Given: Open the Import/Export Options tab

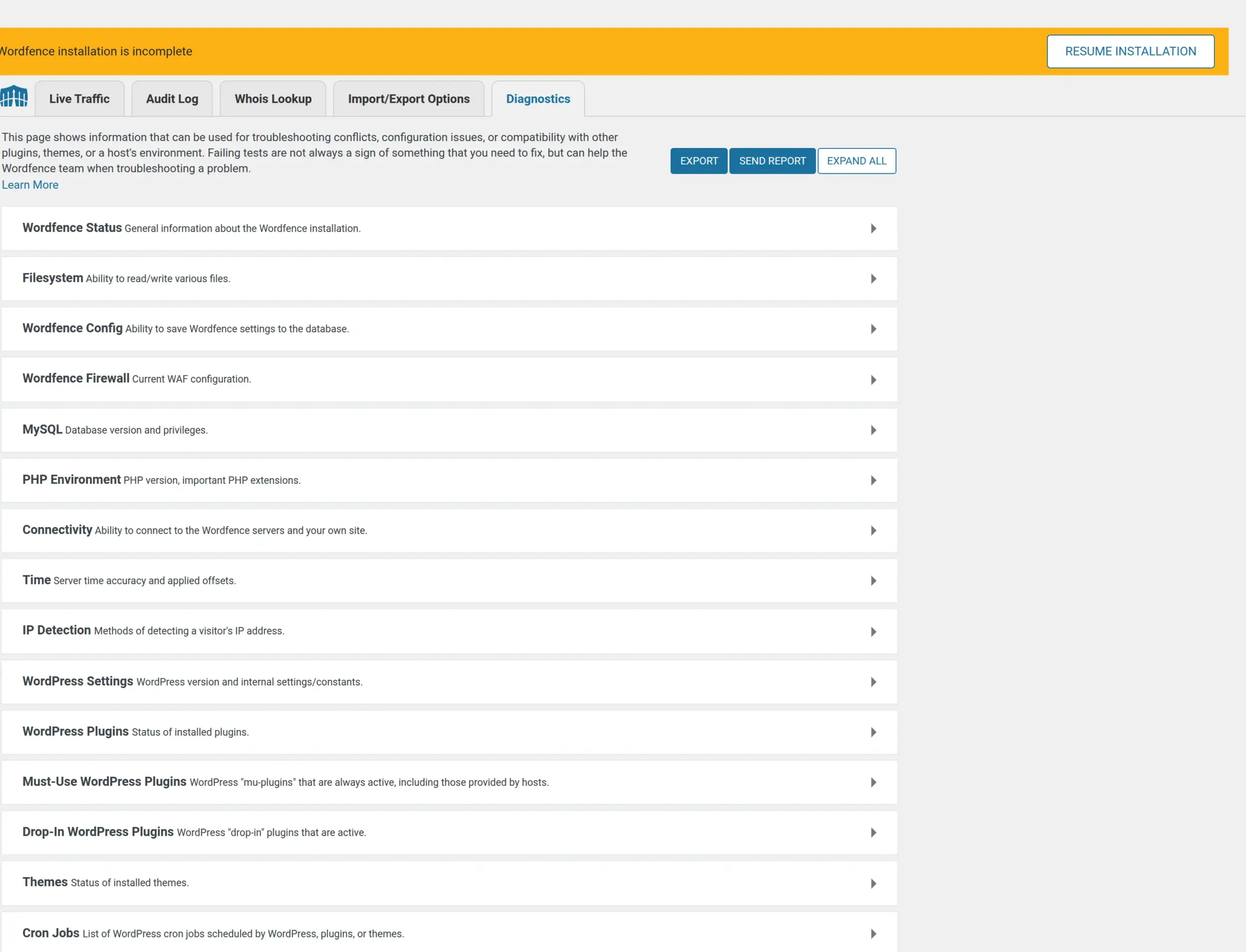Looking at the screenshot, I should click(408, 99).
